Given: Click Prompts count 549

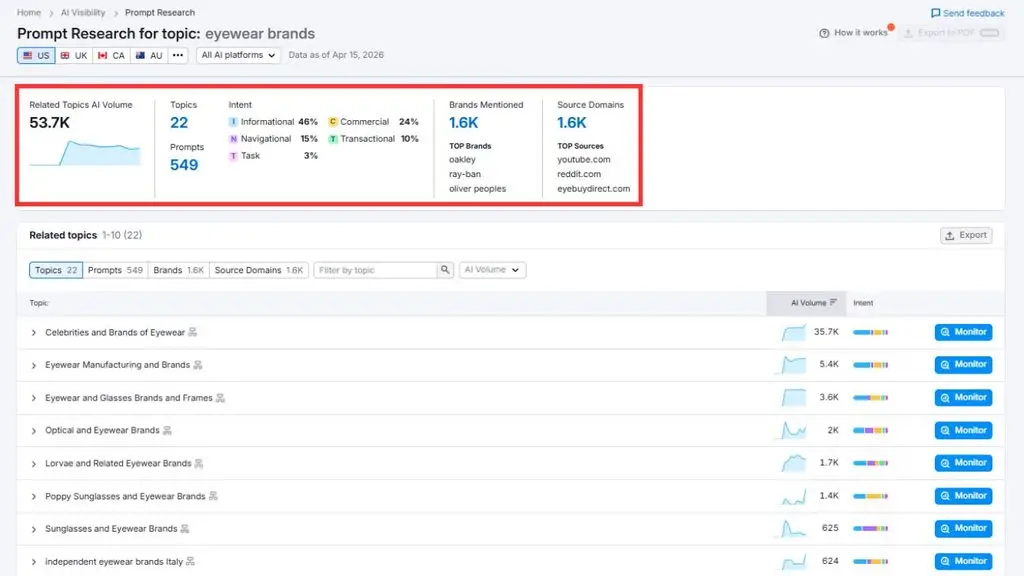Looking at the screenshot, I should (x=184, y=165).
